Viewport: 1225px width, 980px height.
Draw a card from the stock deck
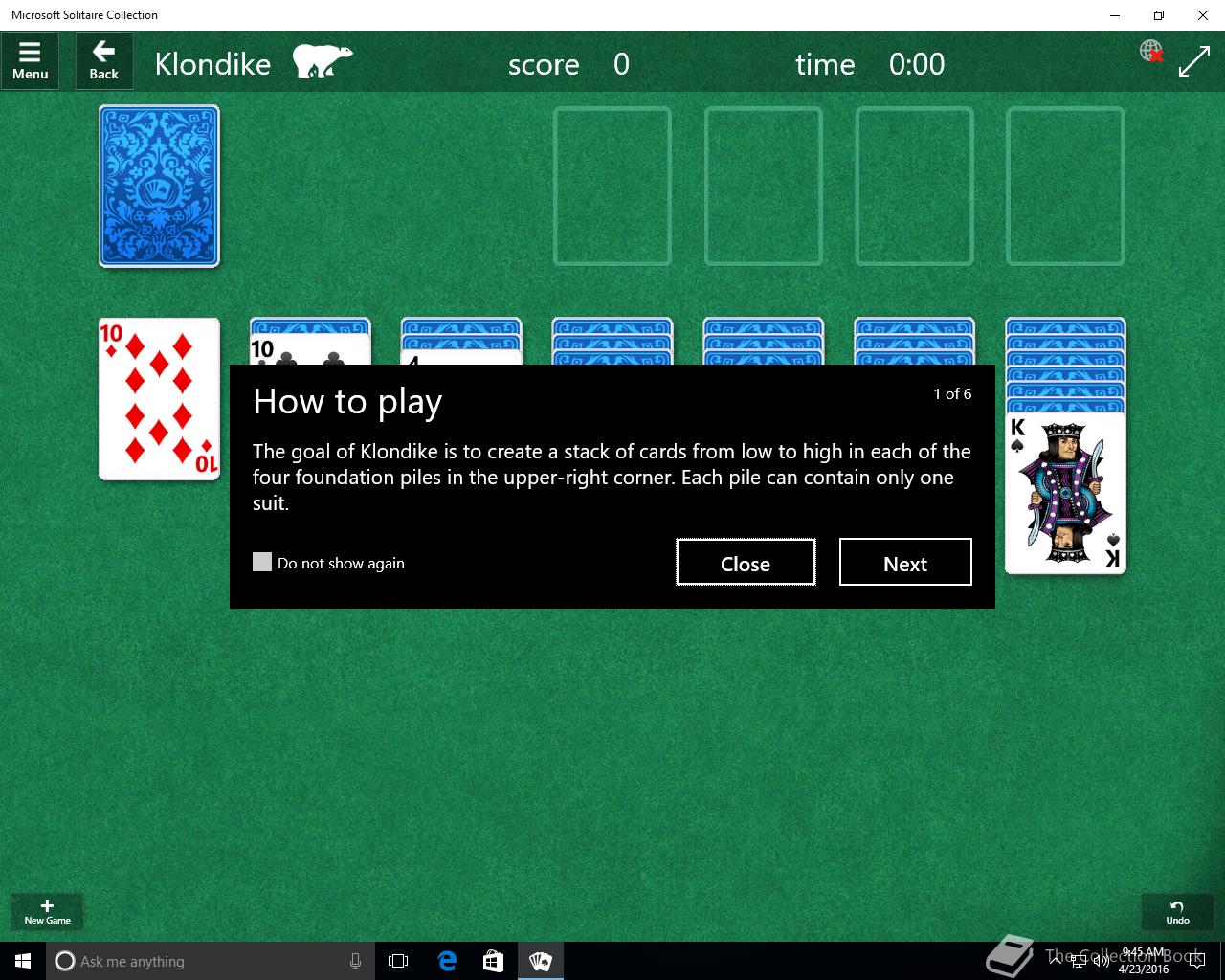[x=159, y=187]
